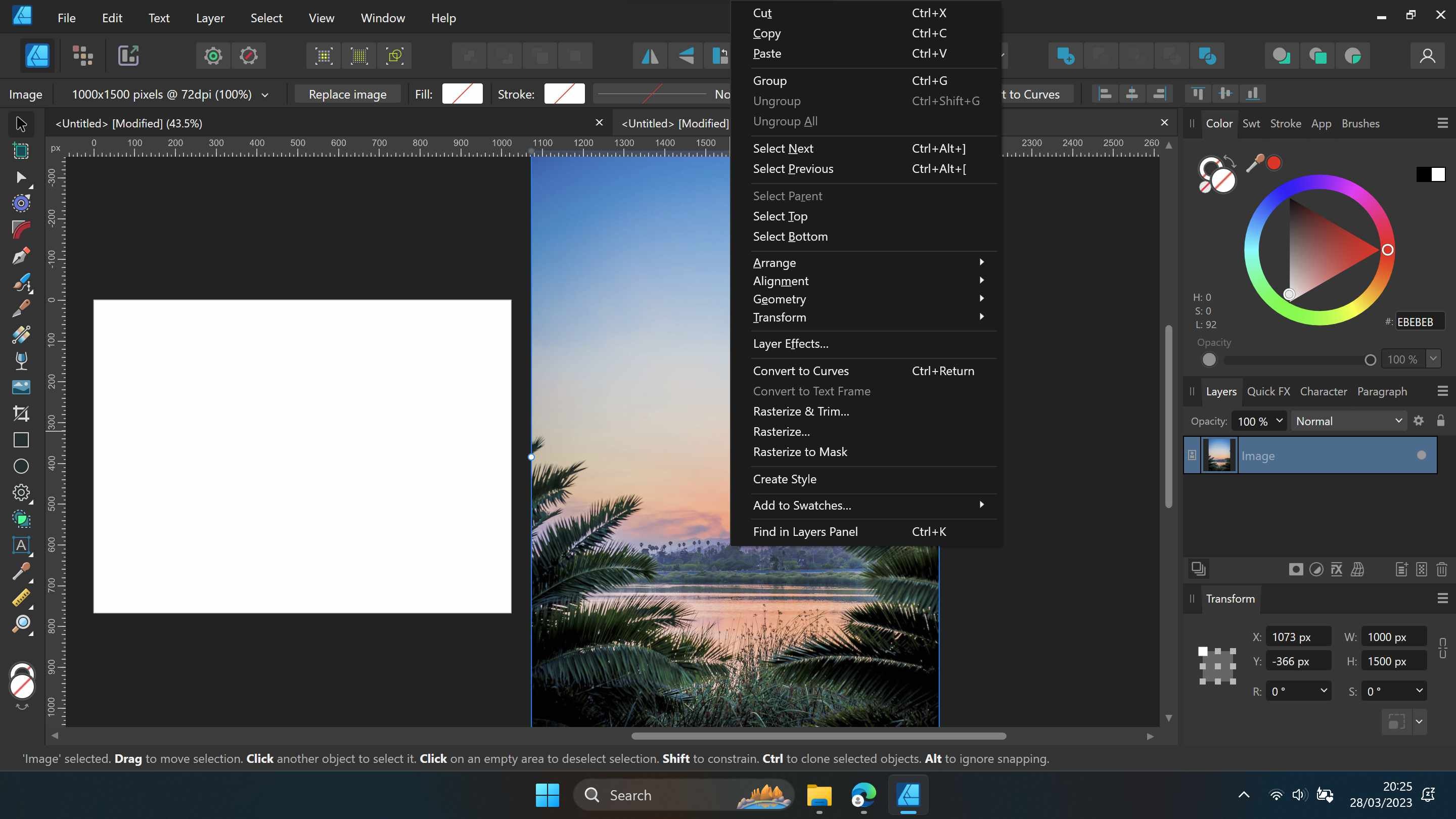Screen dimensions: 1456x819
Task: Select the Zoom magnifier tool
Action: [21, 624]
